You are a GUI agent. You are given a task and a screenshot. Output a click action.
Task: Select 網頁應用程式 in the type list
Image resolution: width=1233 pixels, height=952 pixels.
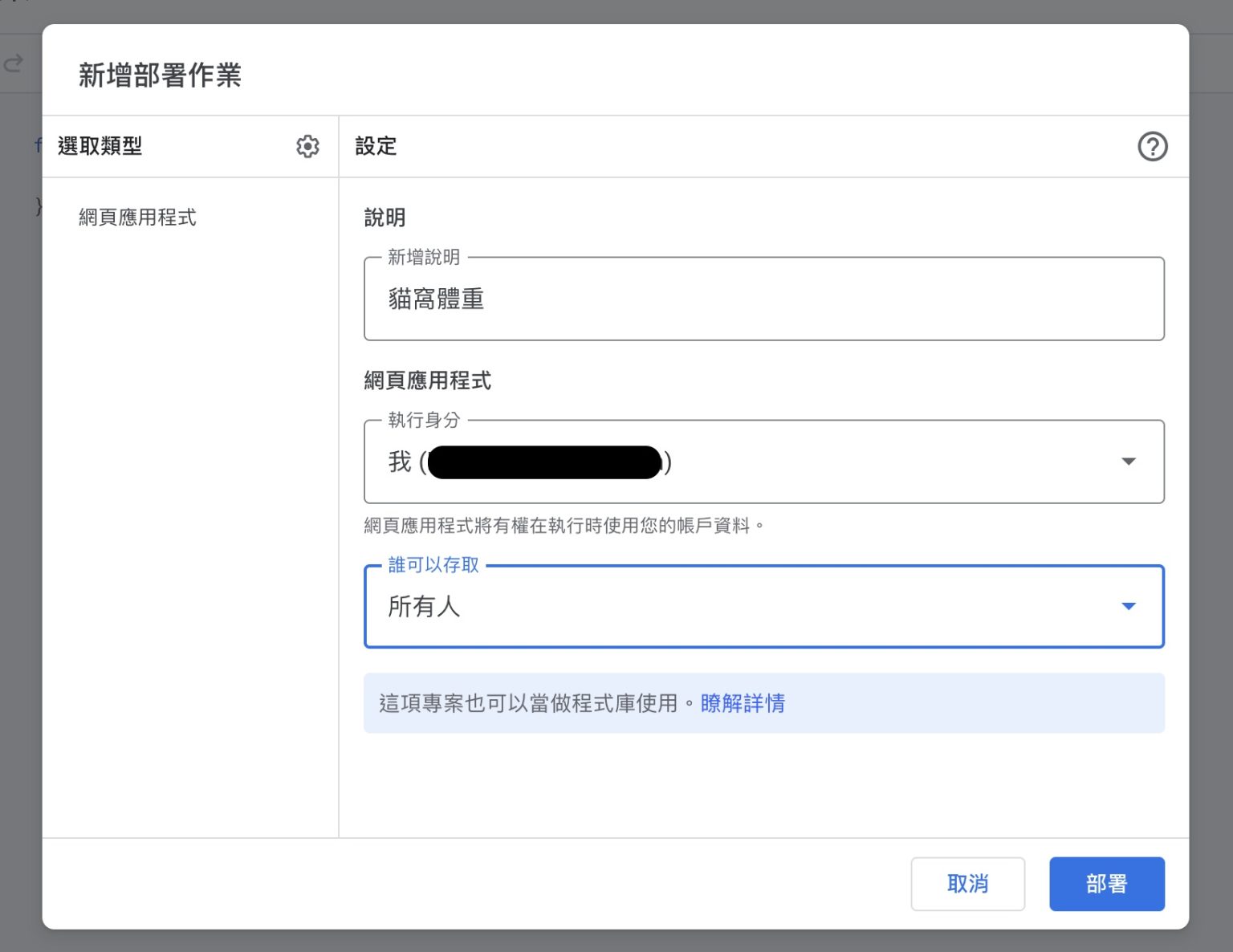point(137,218)
